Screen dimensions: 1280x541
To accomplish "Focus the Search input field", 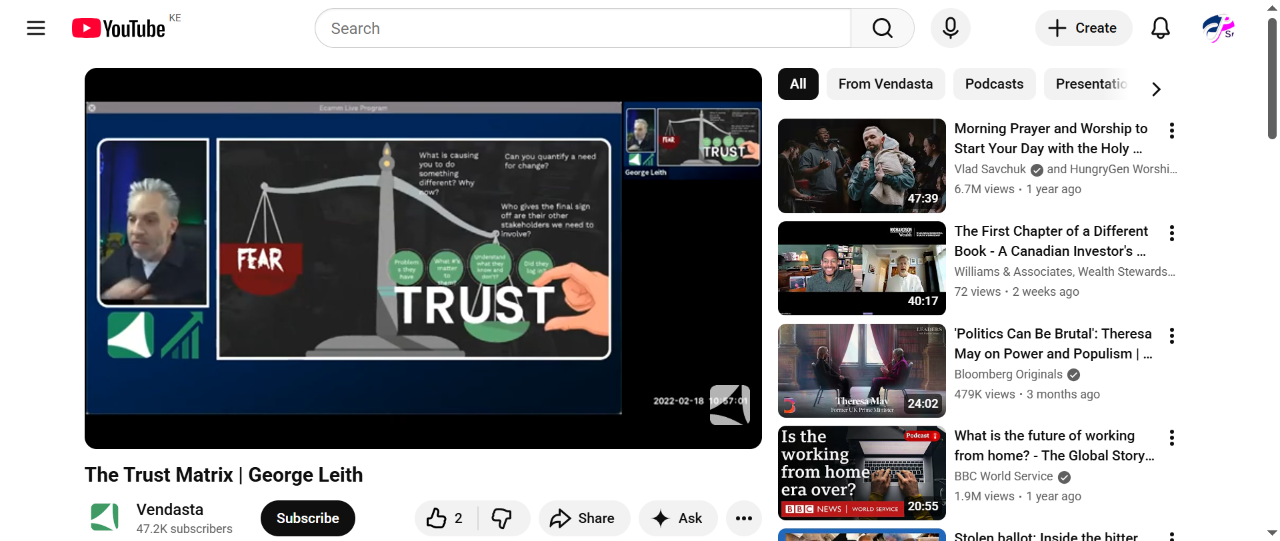I will coord(583,28).
